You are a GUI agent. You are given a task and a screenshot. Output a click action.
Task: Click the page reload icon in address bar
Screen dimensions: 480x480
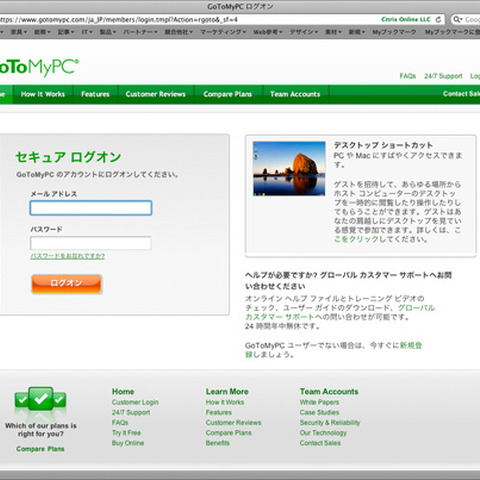point(439,20)
